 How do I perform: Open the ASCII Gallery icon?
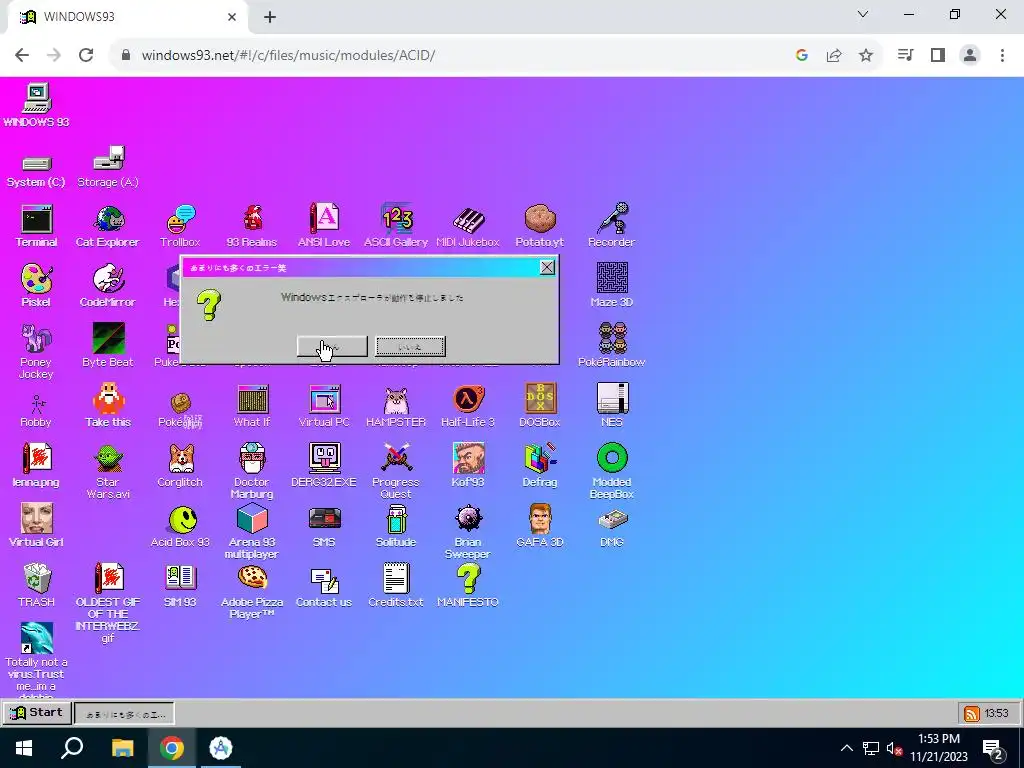(x=396, y=226)
